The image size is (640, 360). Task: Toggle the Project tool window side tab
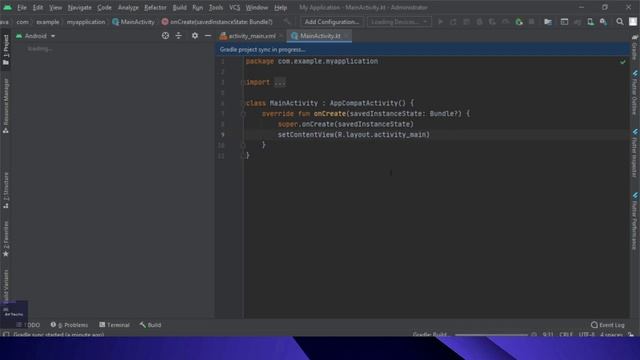6,50
